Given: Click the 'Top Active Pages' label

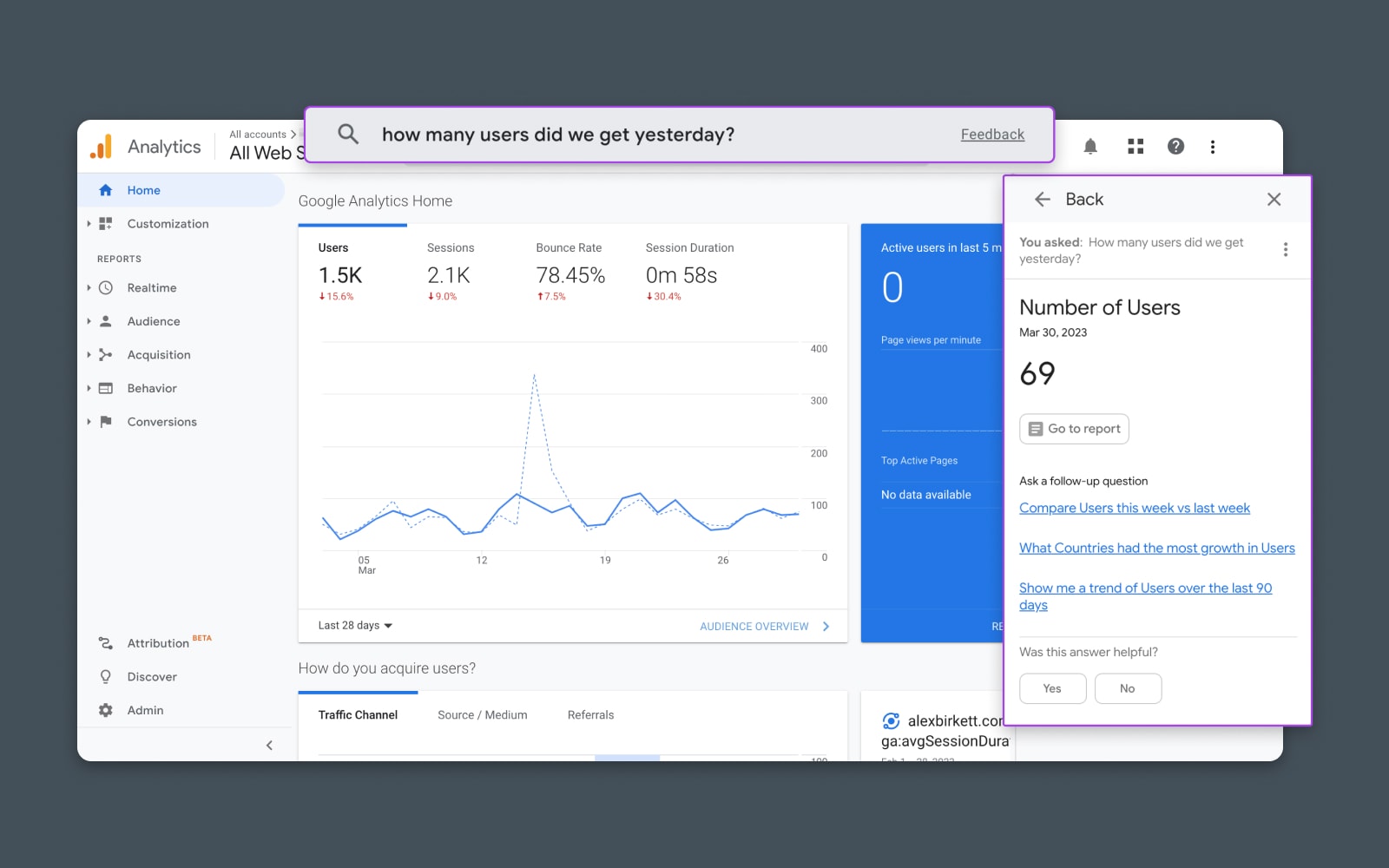Looking at the screenshot, I should 919,461.
